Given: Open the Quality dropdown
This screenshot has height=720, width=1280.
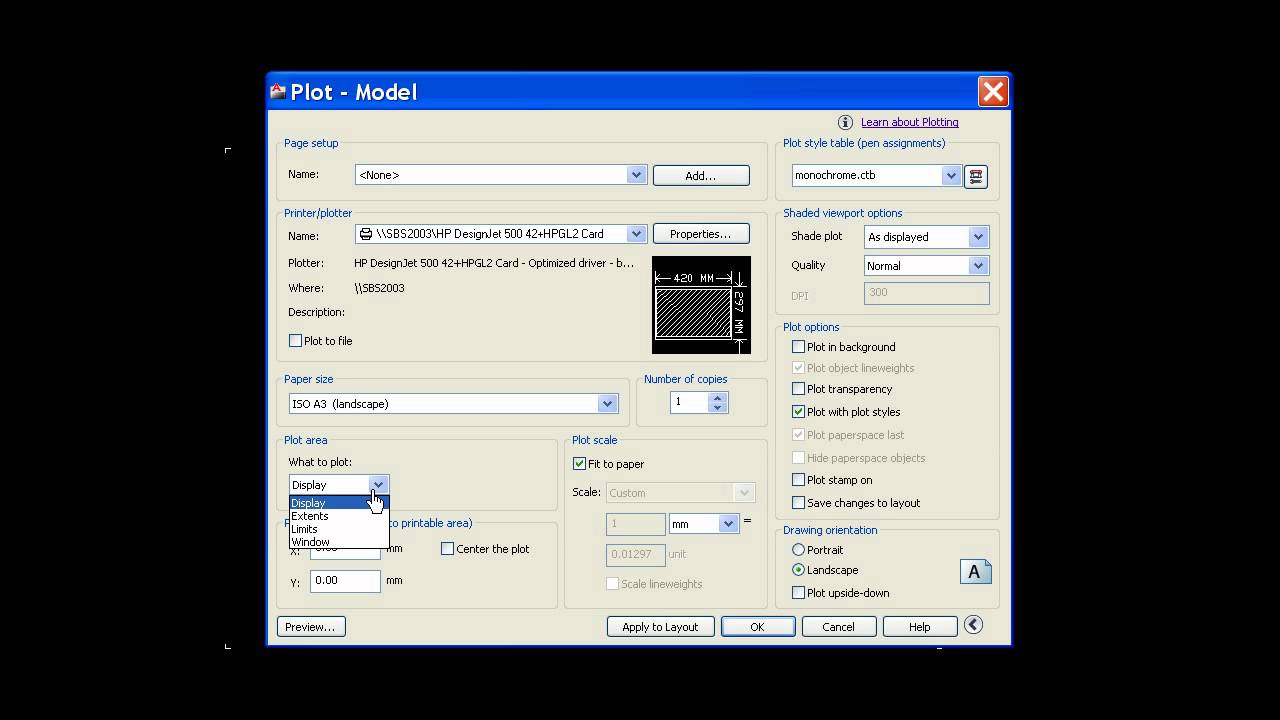Looking at the screenshot, I should (x=977, y=266).
